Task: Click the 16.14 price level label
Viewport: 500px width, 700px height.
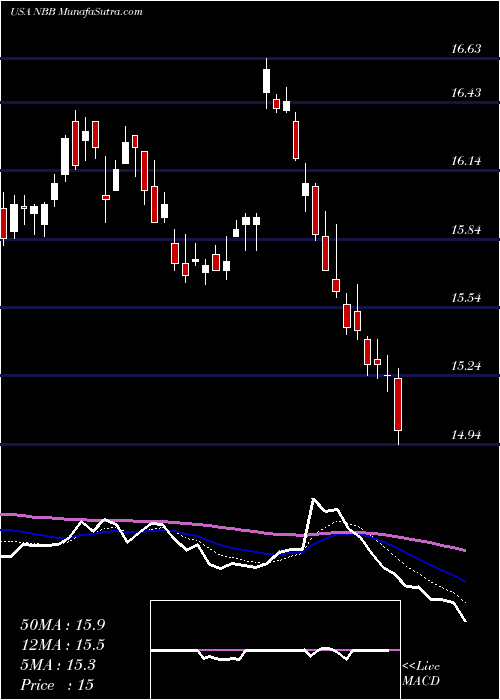Action: 466,161
